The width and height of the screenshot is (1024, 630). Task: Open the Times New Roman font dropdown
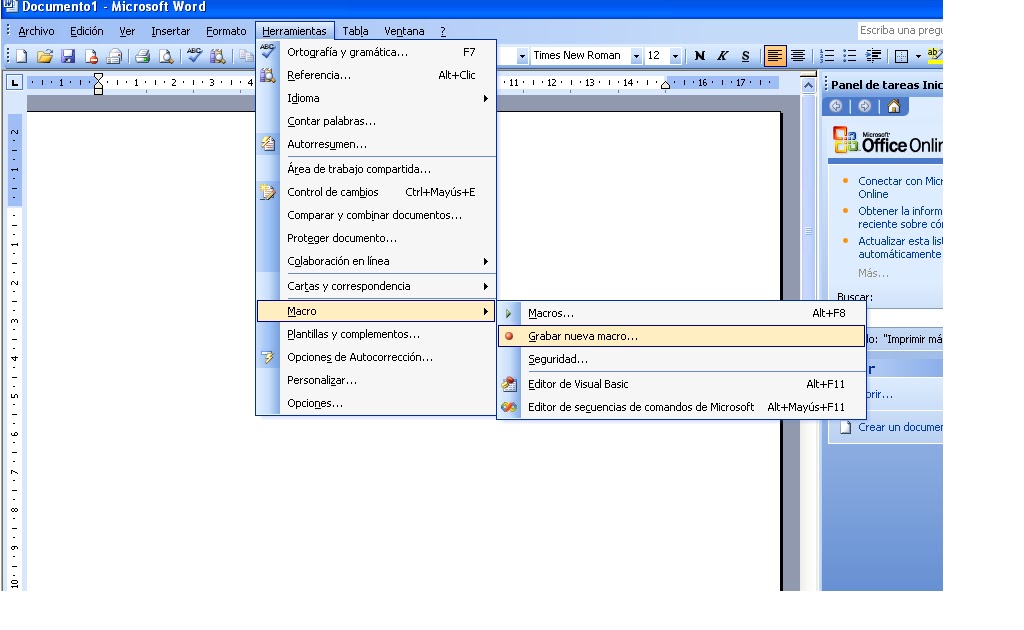[x=638, y=55]
